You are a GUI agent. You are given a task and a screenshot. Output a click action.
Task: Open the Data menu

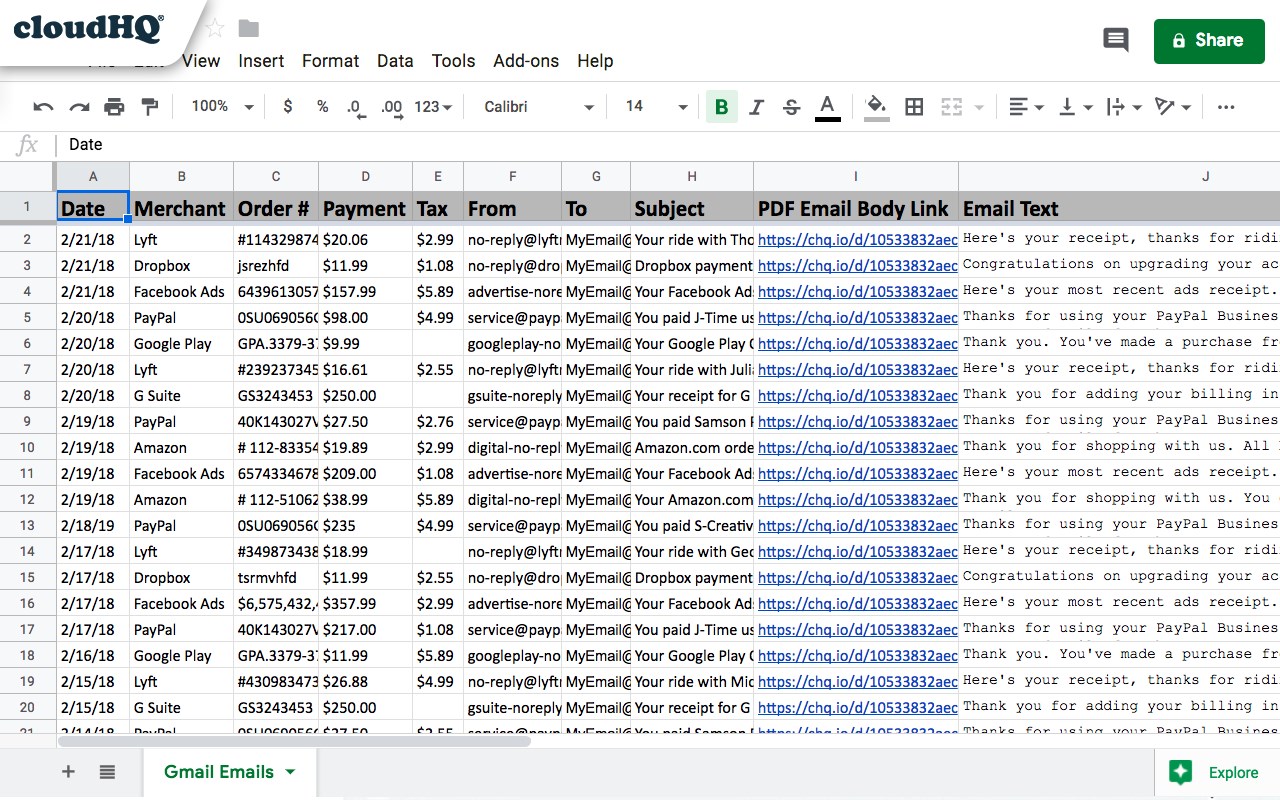click(395, 61)
